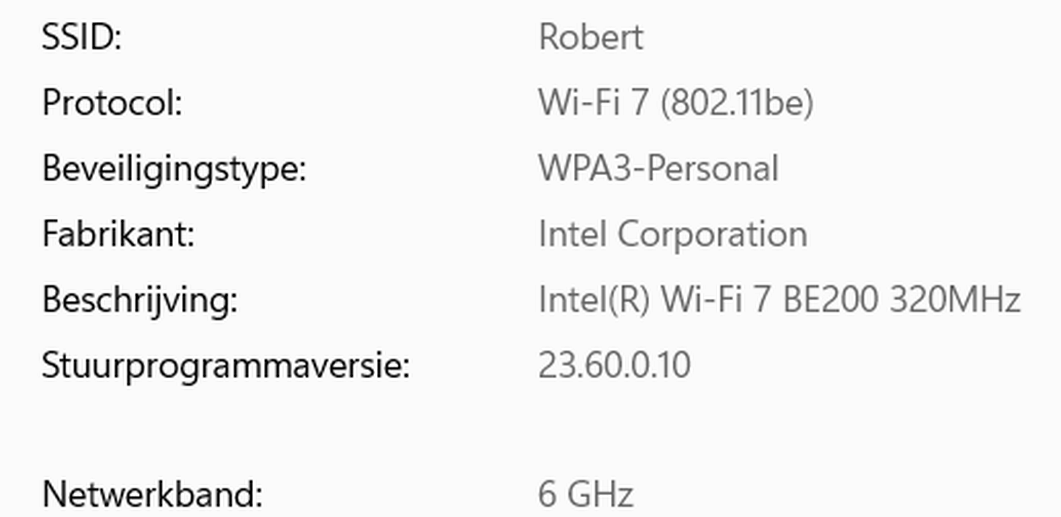
Task: Click the word Corporation in manufacturer value
Action: [712, 235]
